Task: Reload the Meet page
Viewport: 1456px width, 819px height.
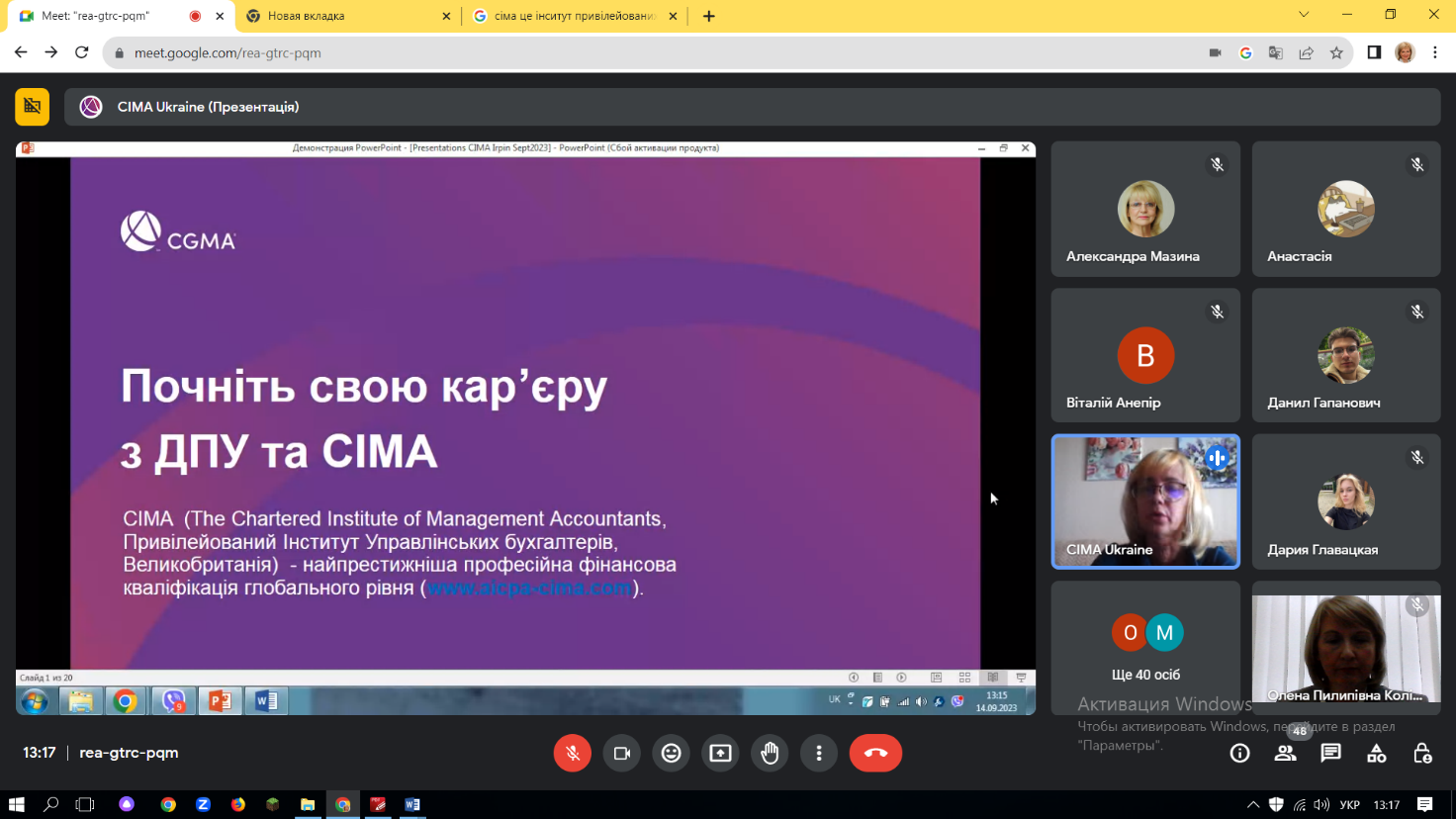Action: point(82,52)
